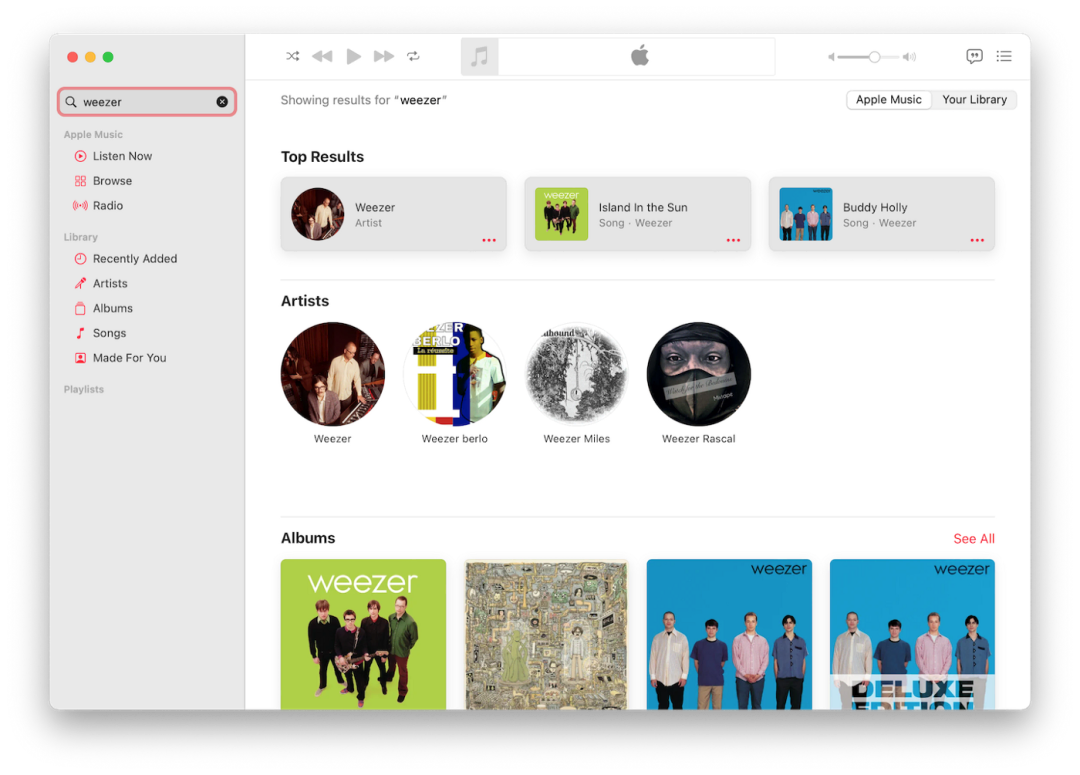Toggle shuffle playback

click(293, 56)
